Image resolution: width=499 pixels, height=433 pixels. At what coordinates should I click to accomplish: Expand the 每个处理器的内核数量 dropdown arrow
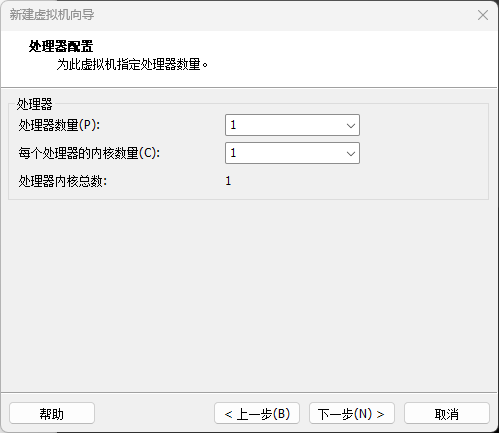350,154
